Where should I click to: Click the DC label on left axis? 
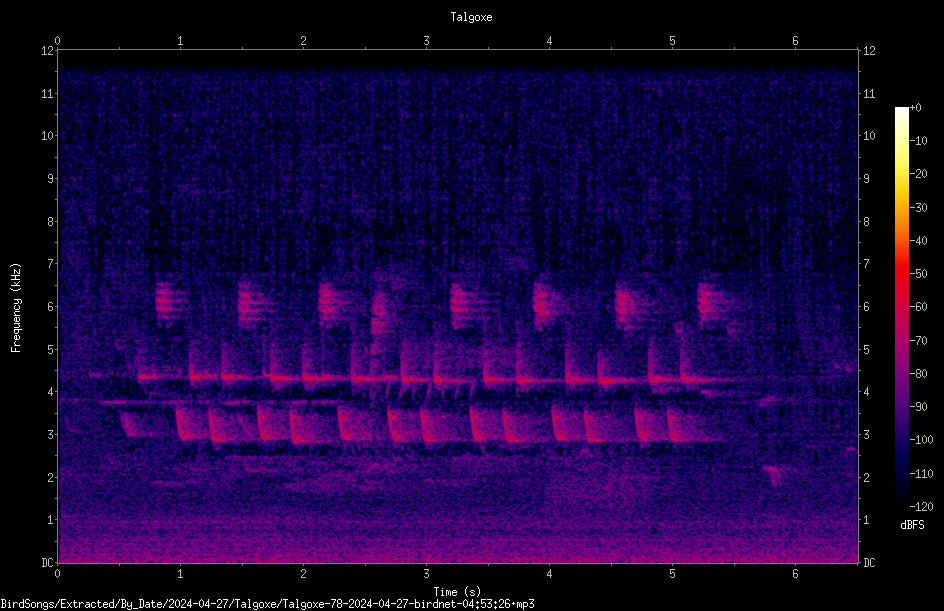(x=47, y=562)
